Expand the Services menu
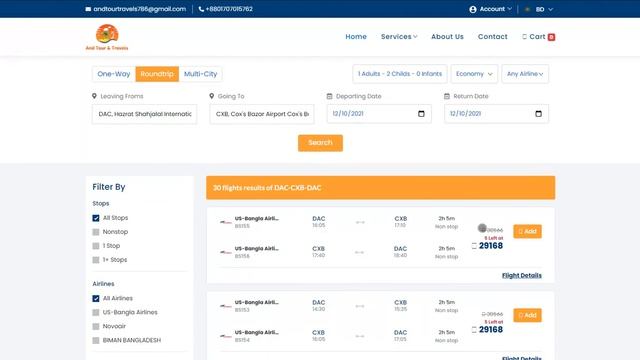The image size is (640, 360). 399,37
